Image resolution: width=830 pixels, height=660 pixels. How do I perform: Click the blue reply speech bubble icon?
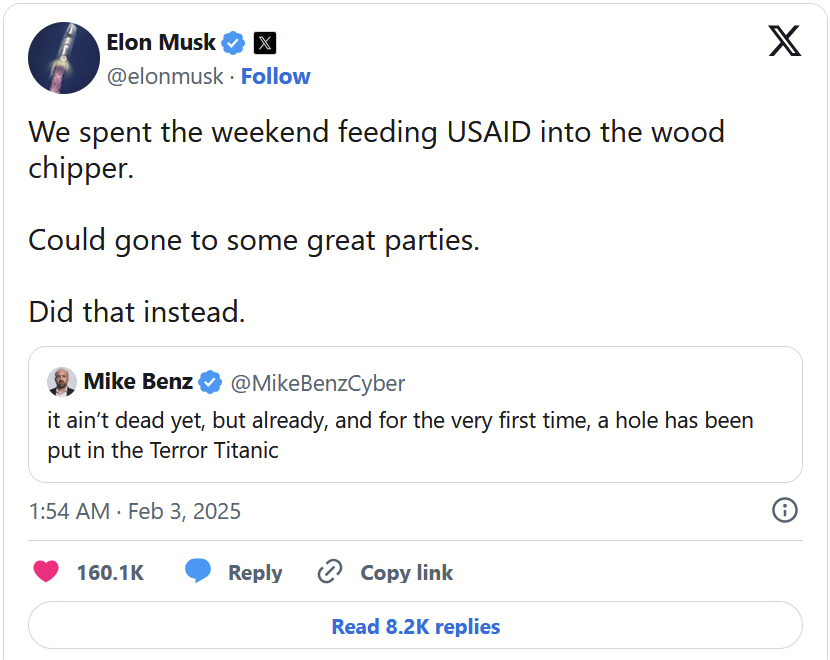point(198,572)
